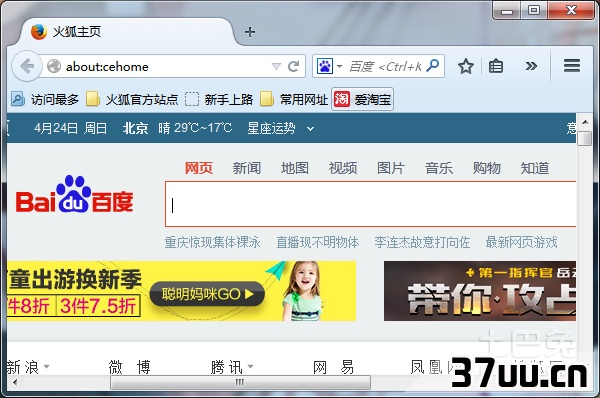Open new tab with plus button
The width and height of the screenshot is (600, 398).
point(250,32)
